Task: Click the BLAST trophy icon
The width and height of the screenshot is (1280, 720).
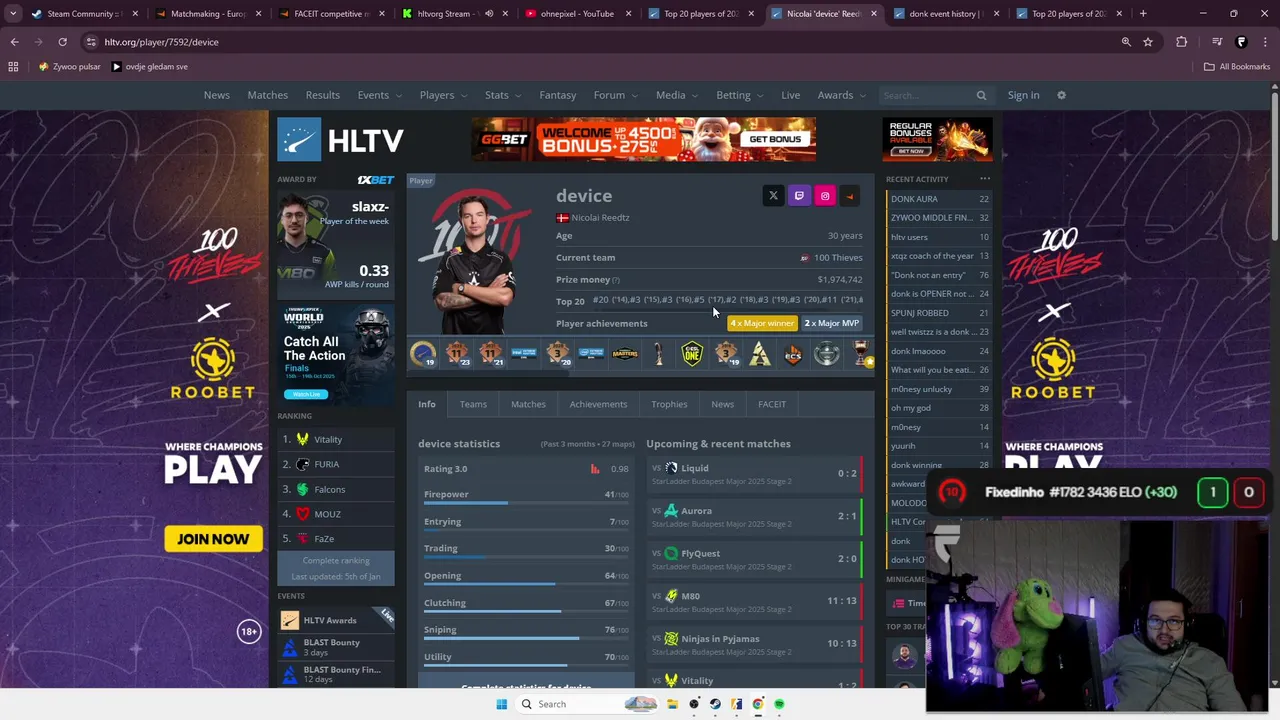Action: pyautogui.click(x=760, y=354)
